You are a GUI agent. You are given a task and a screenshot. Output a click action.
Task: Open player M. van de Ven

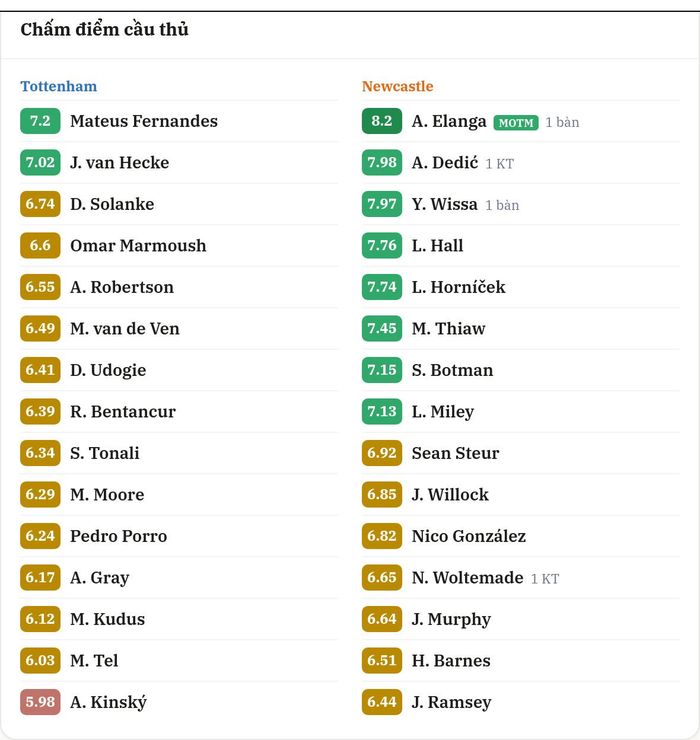pyautogui.click(x=125, y=328)
